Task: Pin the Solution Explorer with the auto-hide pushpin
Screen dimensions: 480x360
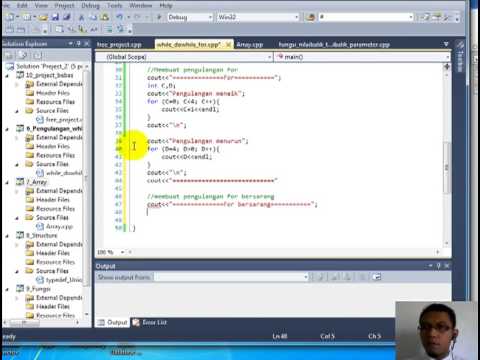Action: coord(78,43)
